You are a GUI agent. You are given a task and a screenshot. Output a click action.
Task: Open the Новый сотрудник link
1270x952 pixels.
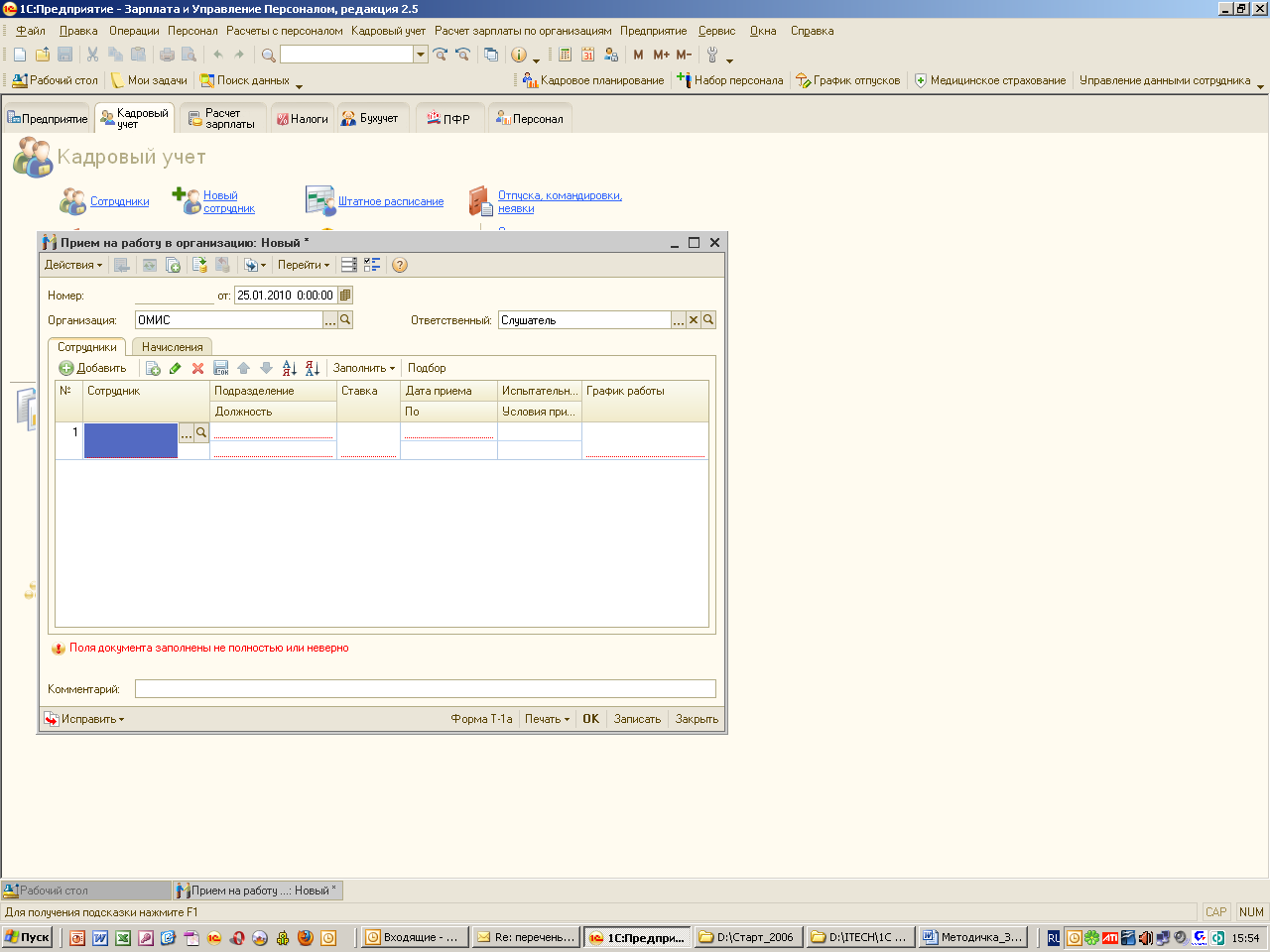229,202
